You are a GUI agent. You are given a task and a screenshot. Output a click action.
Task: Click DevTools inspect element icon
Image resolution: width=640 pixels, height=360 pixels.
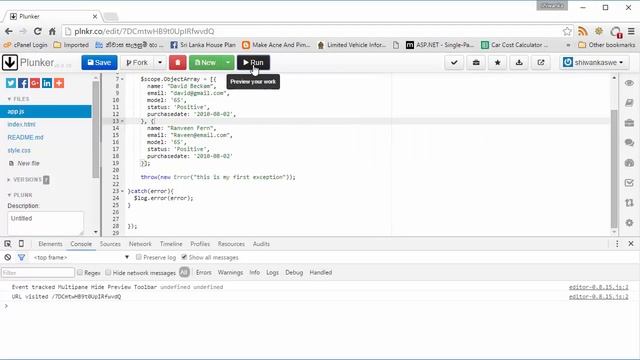(8, 244)
